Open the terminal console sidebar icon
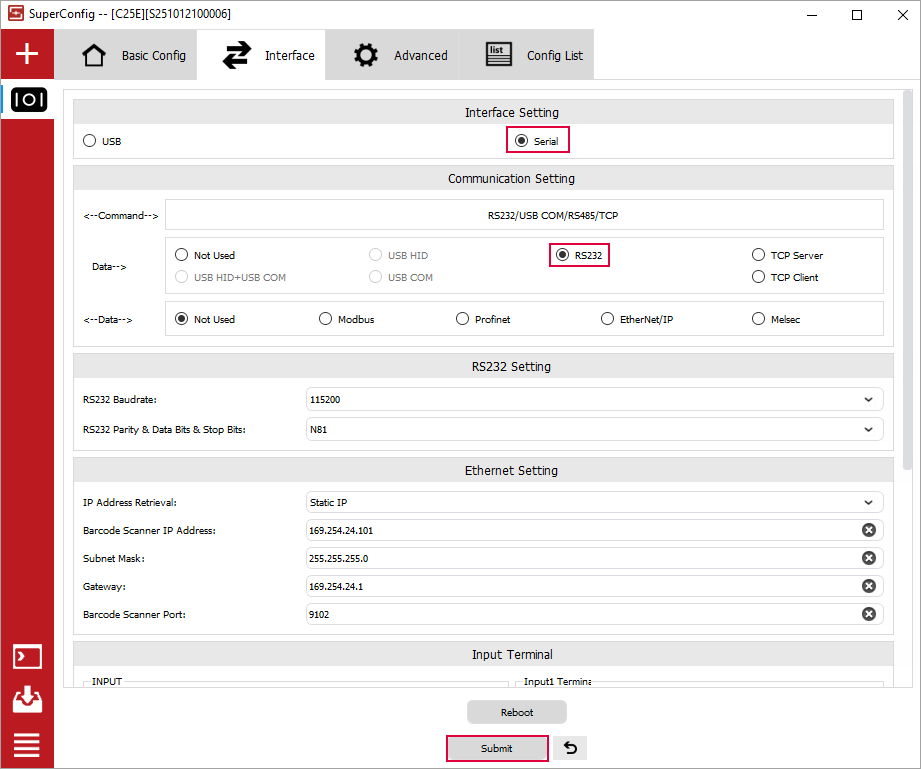The width and height of the screenshot is (921, 769). click(x=27, y=657)
